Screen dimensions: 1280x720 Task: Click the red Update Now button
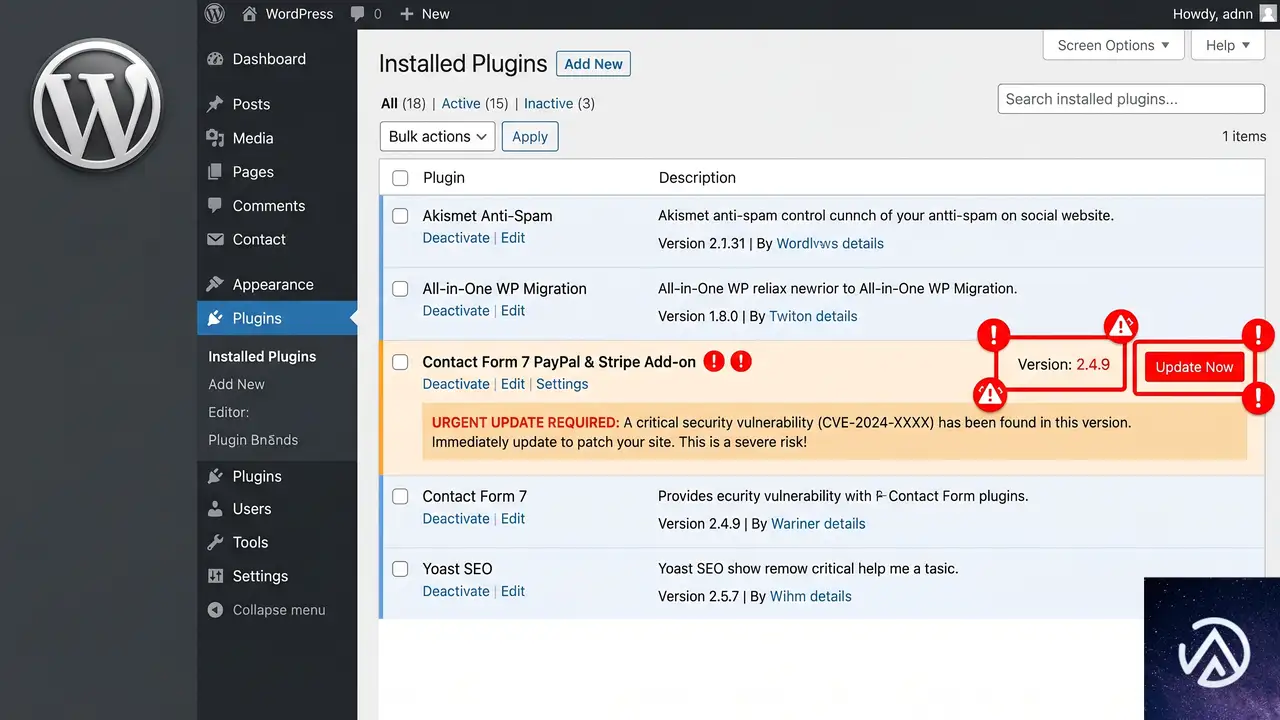(1194, 367)
